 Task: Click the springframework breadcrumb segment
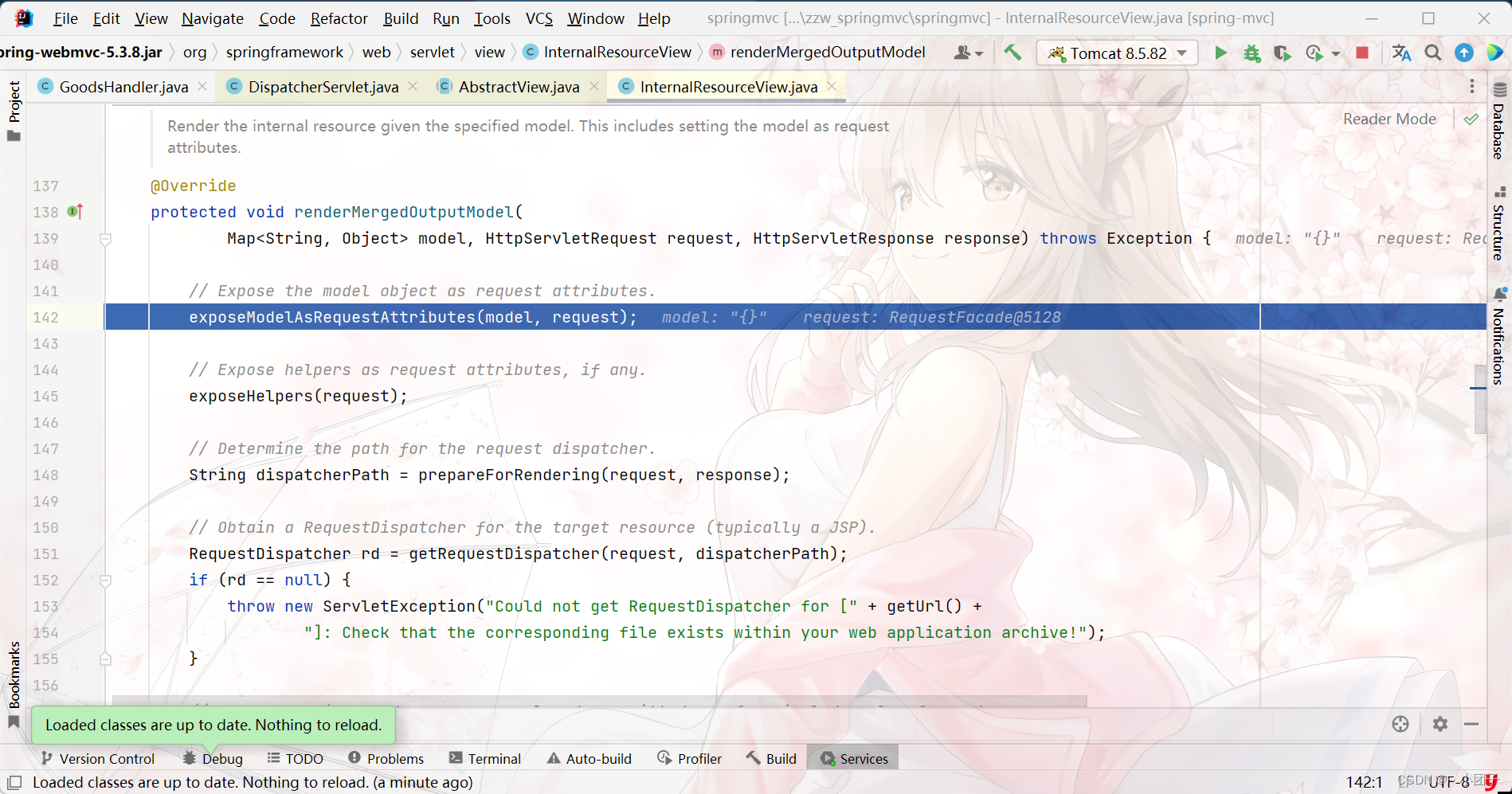point(284,53)
